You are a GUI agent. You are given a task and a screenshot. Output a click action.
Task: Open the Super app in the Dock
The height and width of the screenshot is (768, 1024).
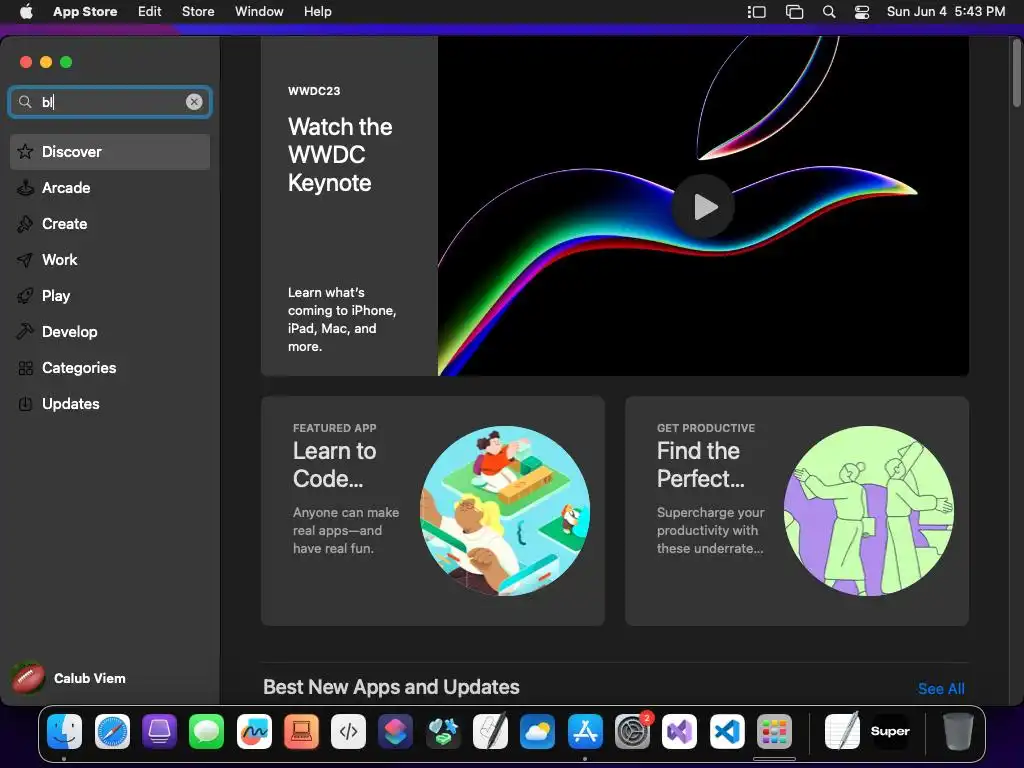click(890, 731)
